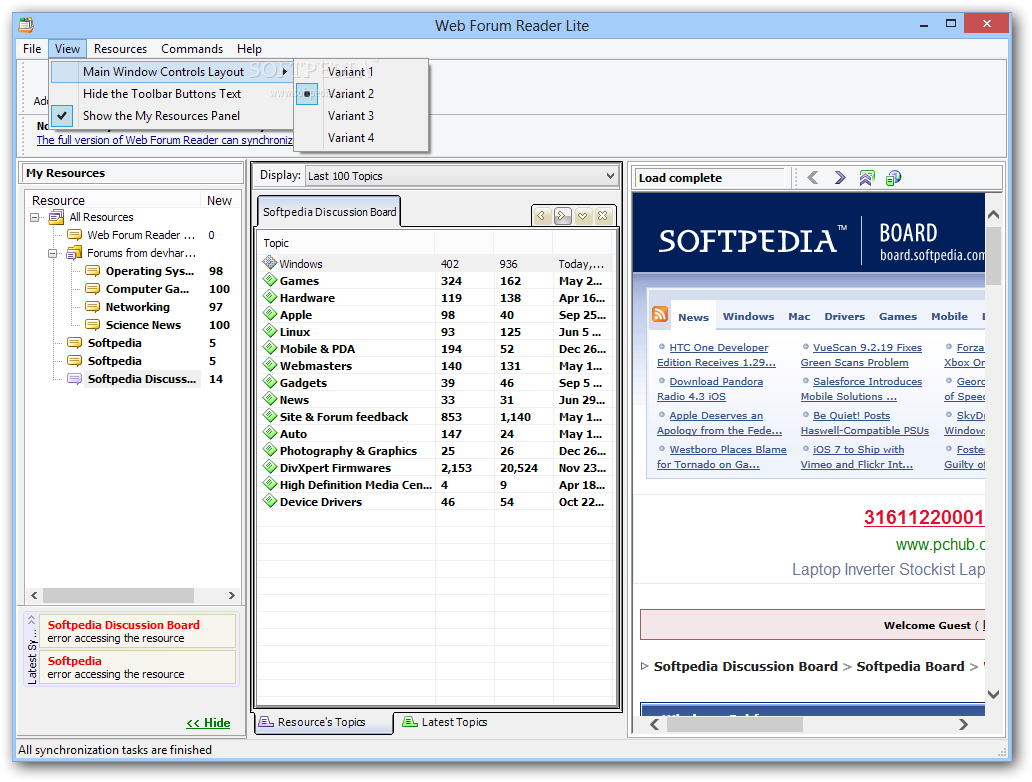Select the Site & Forum feedback topic
This screenshot has height=782, width=1032.
436,417
